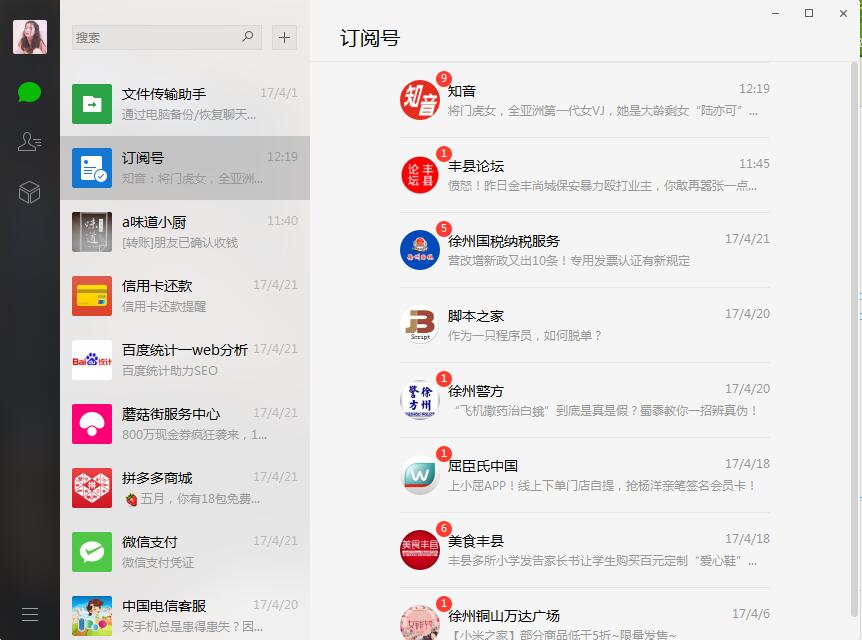Select the 订阅号 conversation

tap(185, 168)
